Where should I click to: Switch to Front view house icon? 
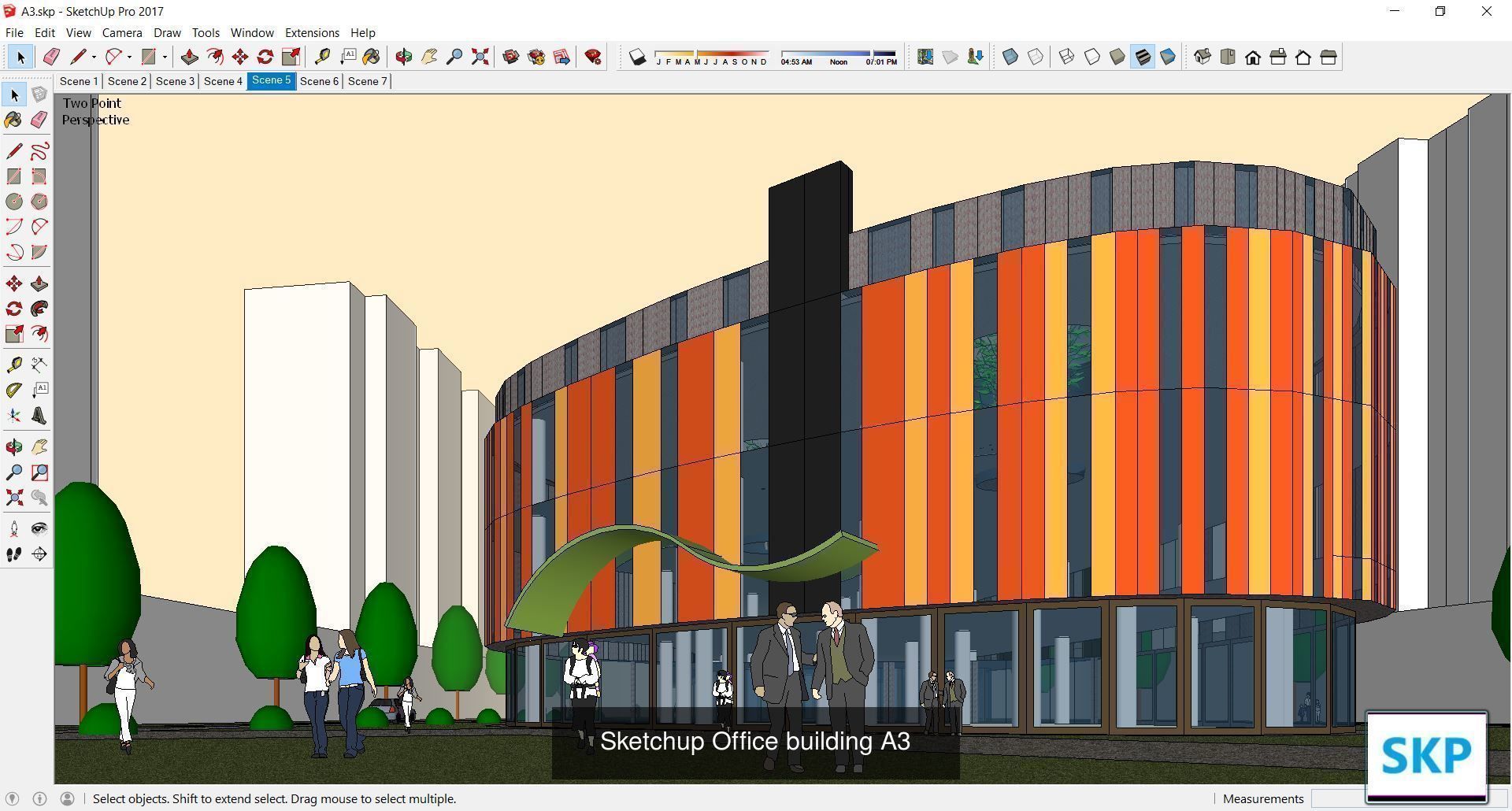1253,57
